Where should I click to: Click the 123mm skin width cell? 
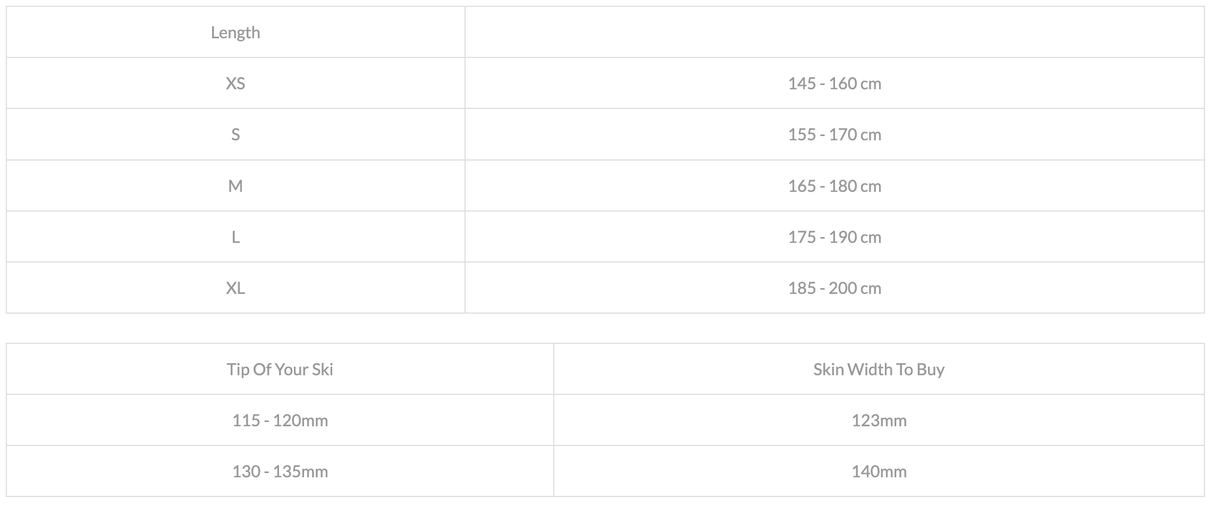878,420
